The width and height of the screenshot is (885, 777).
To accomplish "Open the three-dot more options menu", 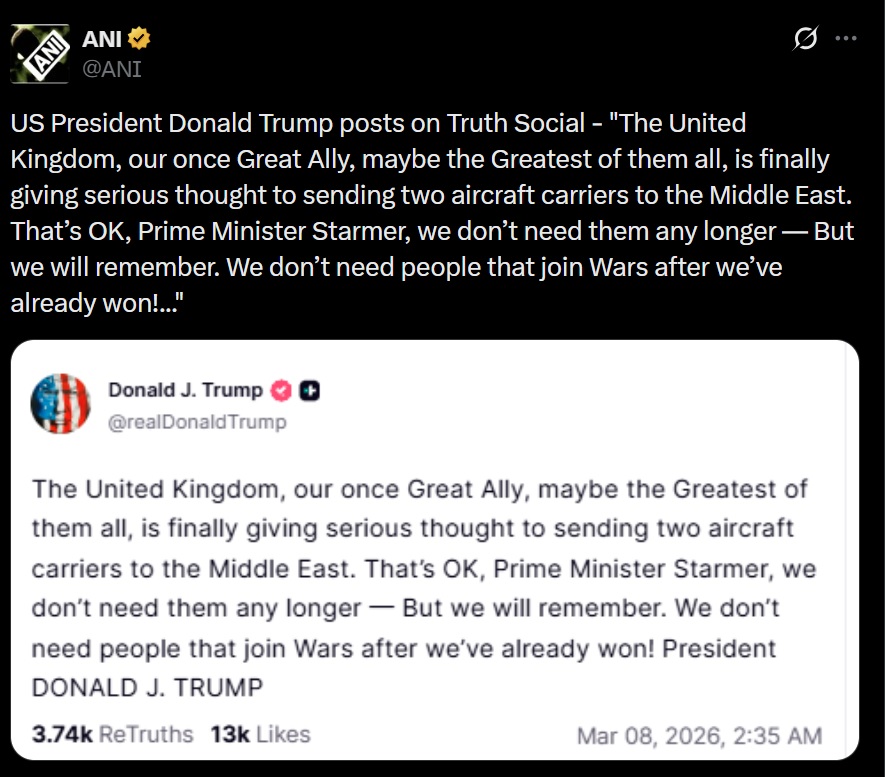I will point(846,39).
